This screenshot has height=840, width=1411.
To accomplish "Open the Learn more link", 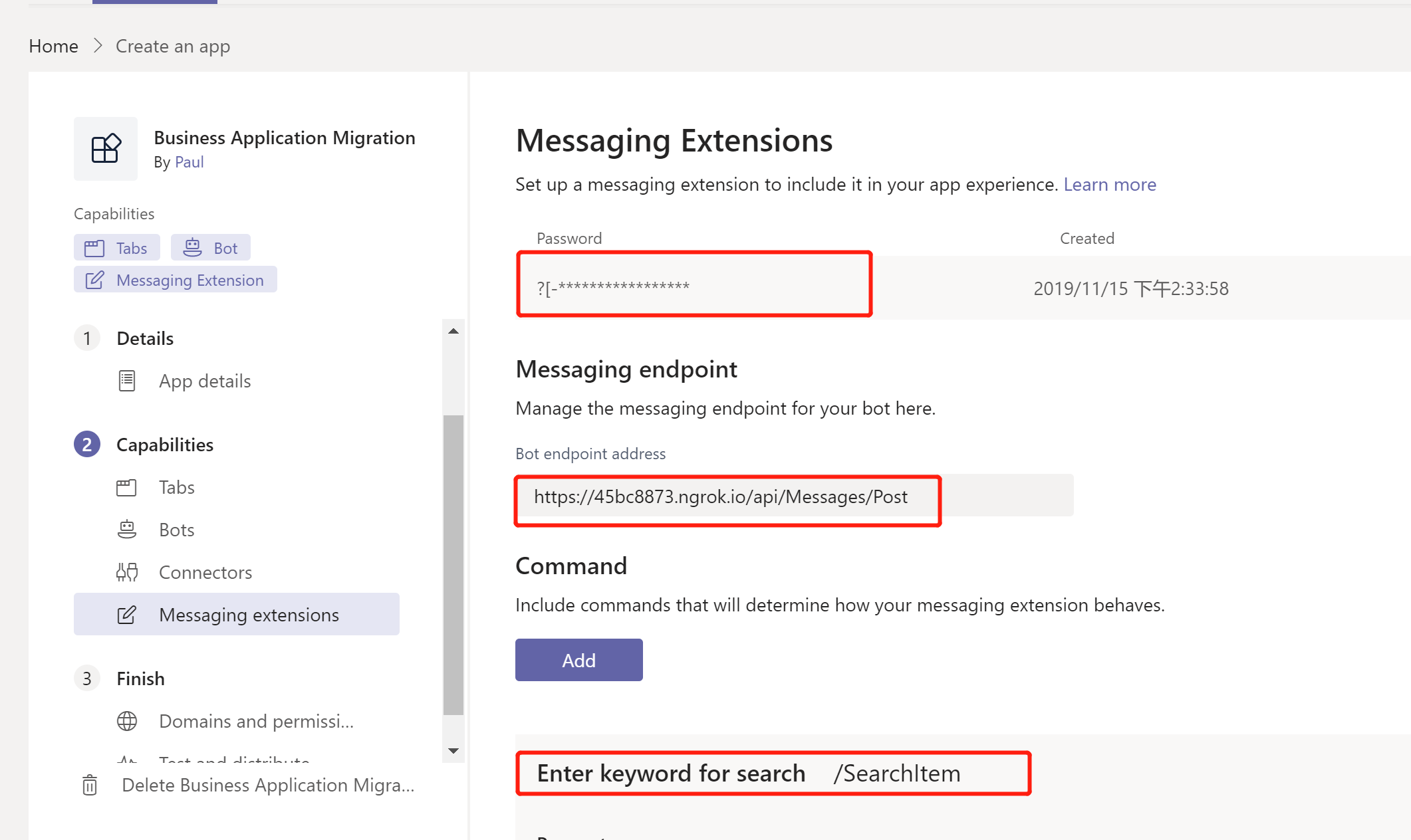I will (x=1109, y=184).
